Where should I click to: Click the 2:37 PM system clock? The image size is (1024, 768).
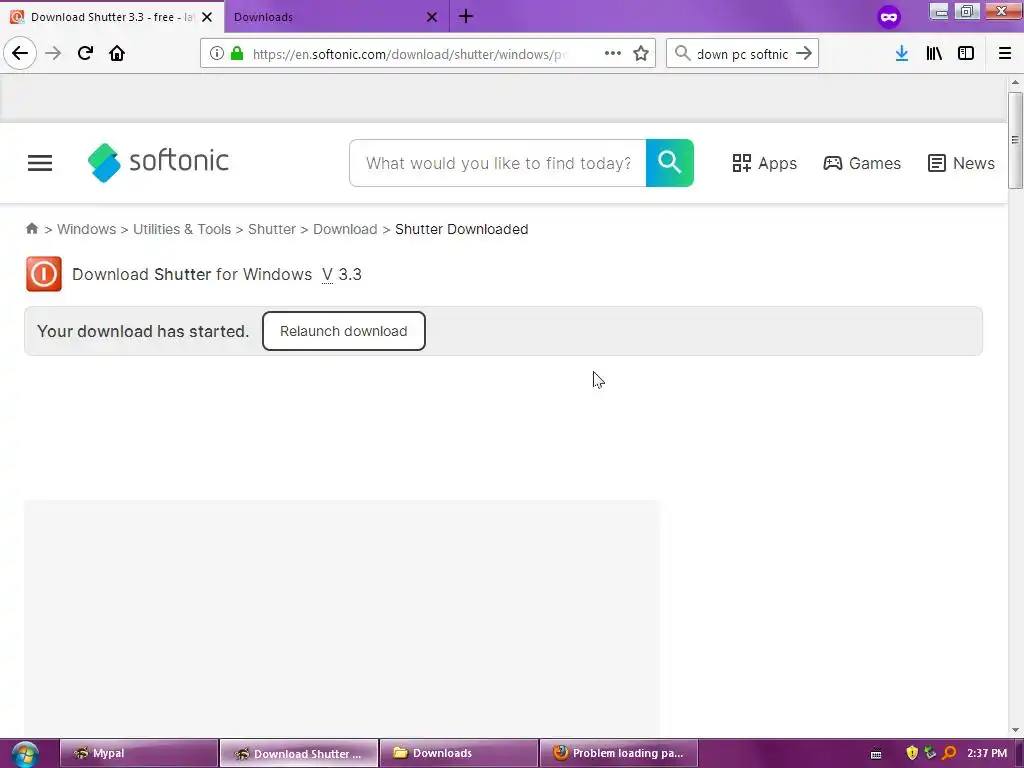[987, 753]
